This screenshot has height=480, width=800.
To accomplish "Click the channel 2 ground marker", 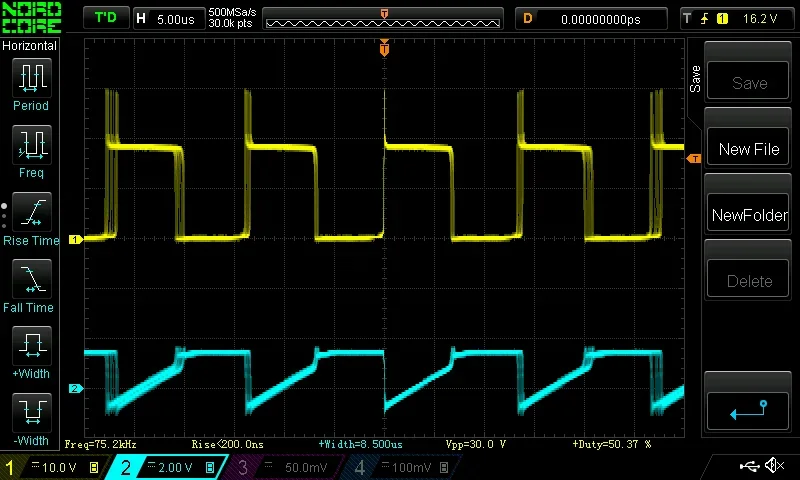I will click(x=76, y=388).
